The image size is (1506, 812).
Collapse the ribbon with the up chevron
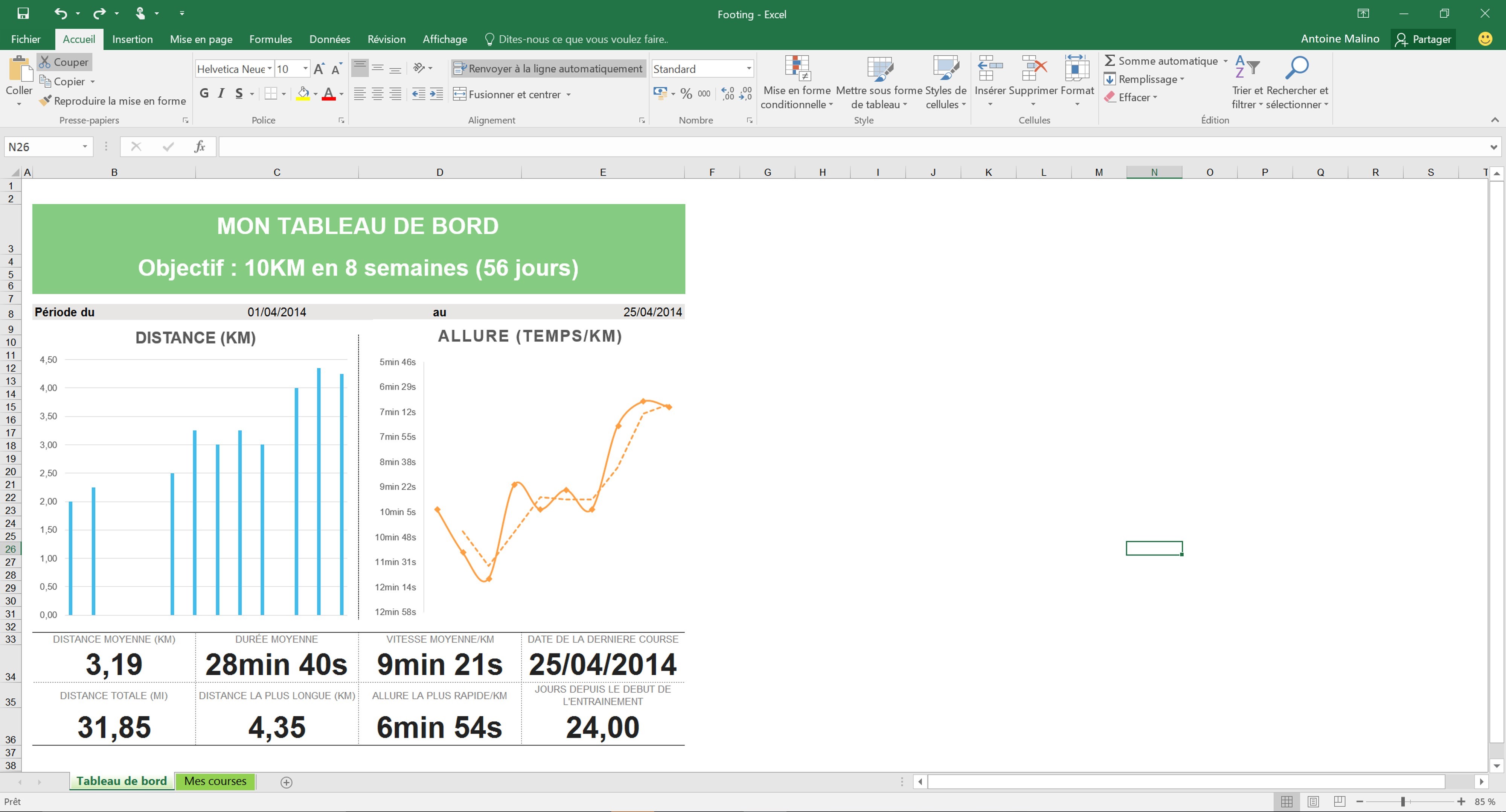click(1495, 120)
